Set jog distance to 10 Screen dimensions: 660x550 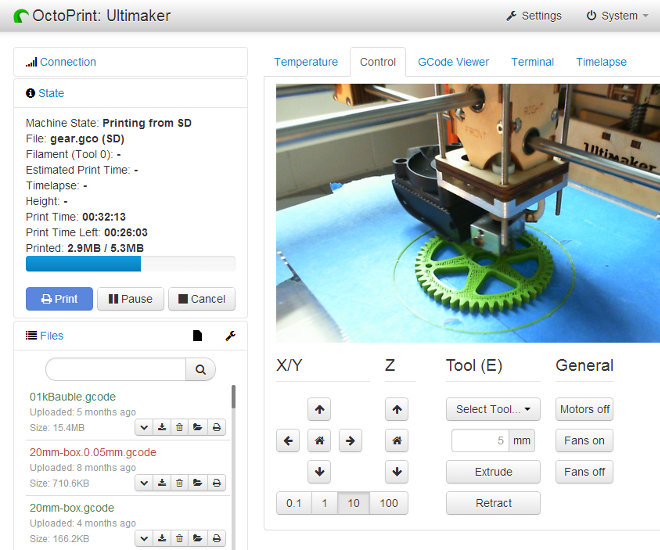[x=354, y=503]
